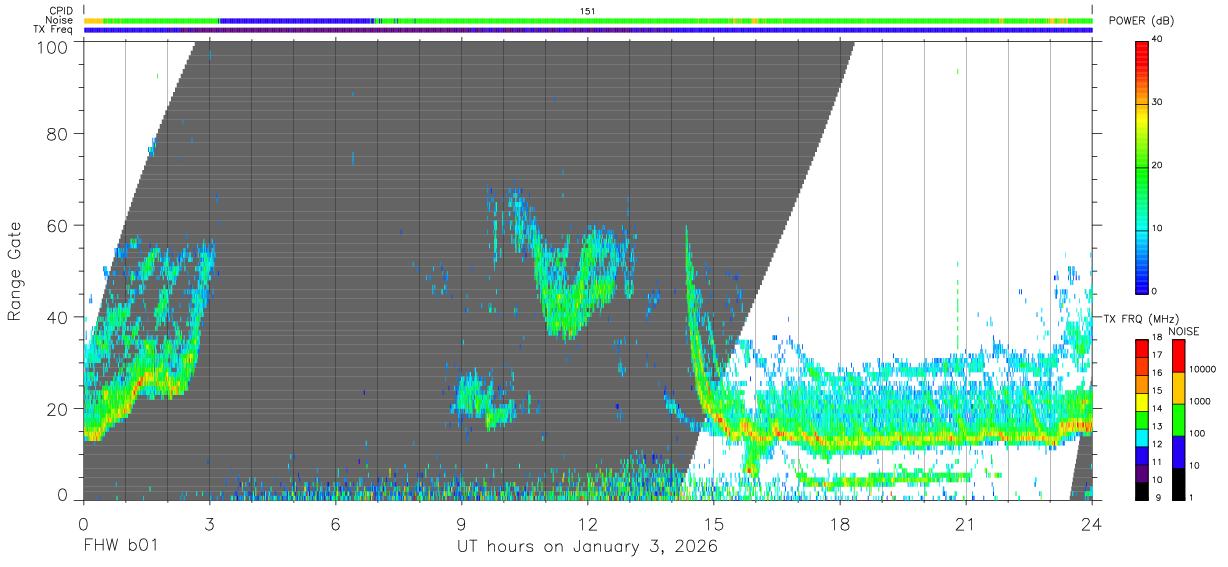Screen dimensions: 1228x567
Task: Click the 20 label on power scale
Action: [x=1157, y=165]
